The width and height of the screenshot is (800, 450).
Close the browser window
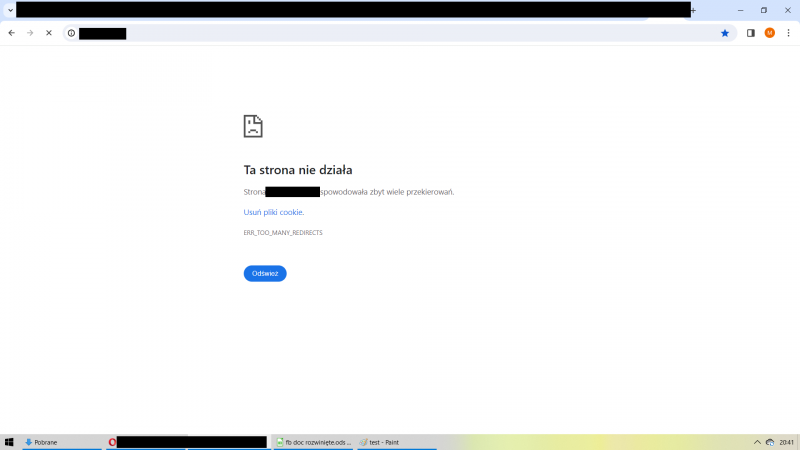tap(788, 10)
